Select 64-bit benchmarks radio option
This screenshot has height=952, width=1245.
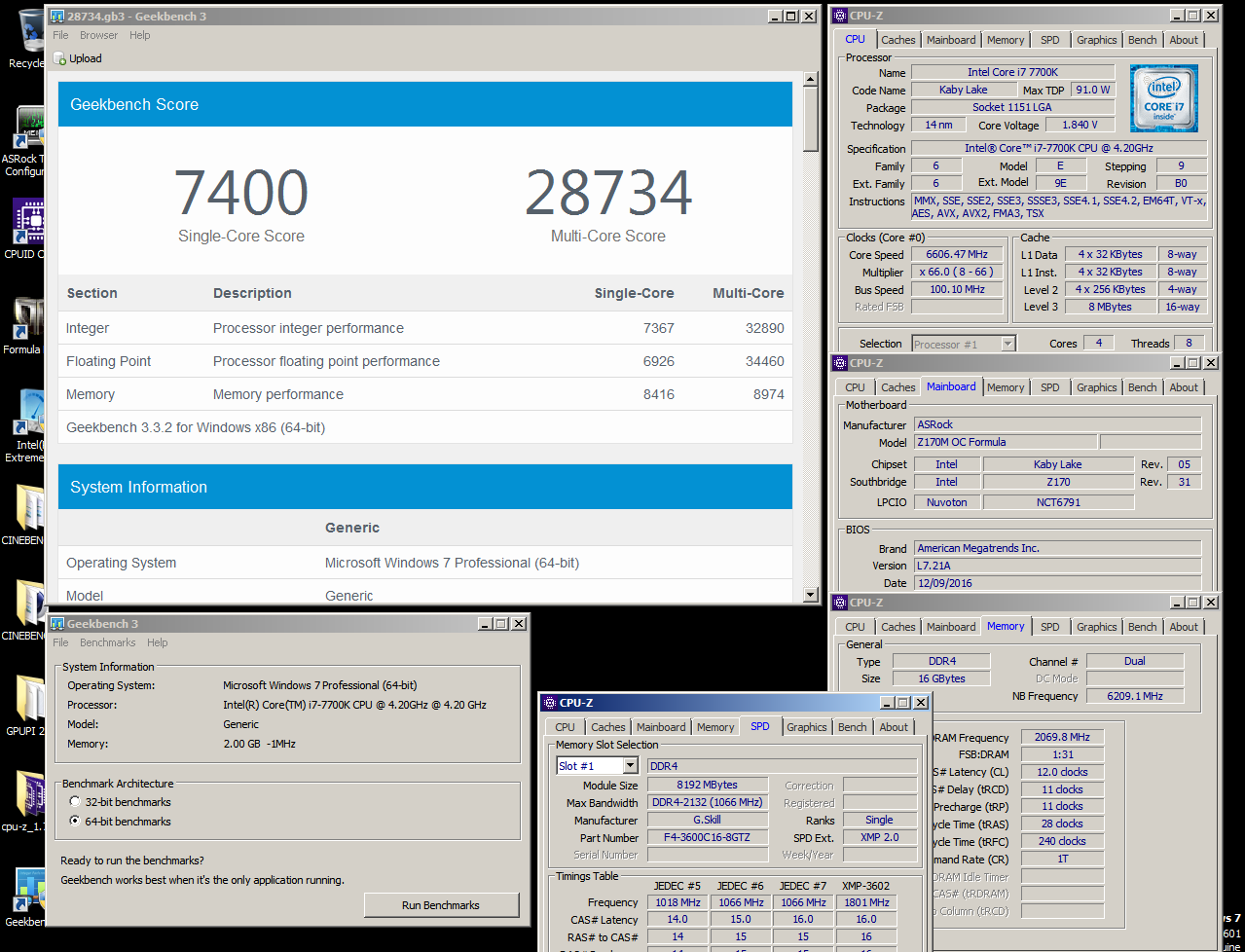[75, 822]
